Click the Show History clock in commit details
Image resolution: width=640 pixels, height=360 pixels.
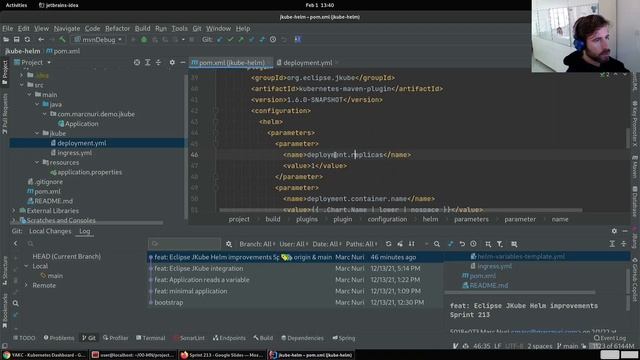point(473,244)
